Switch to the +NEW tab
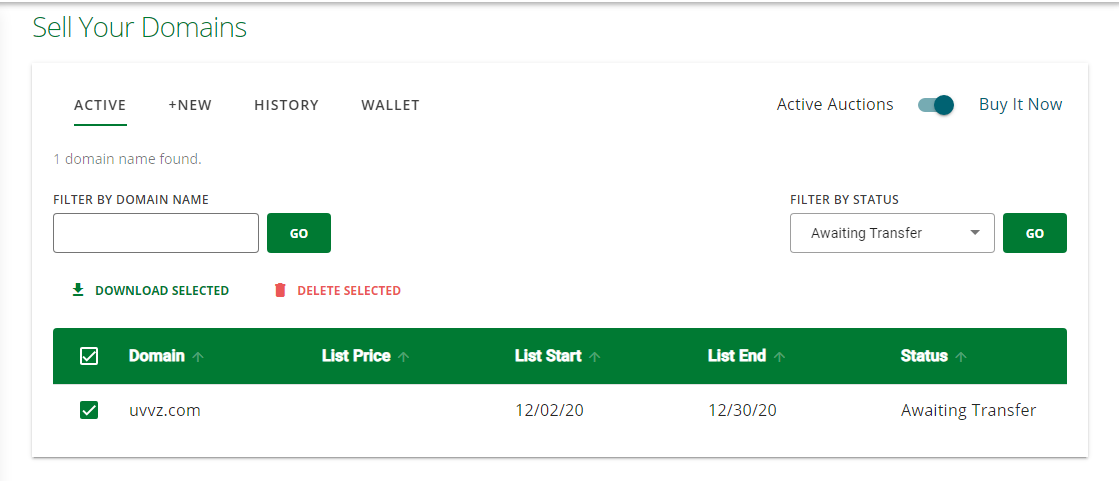The height and width of the screenshot is (481, 1119). tap(190, 105)
